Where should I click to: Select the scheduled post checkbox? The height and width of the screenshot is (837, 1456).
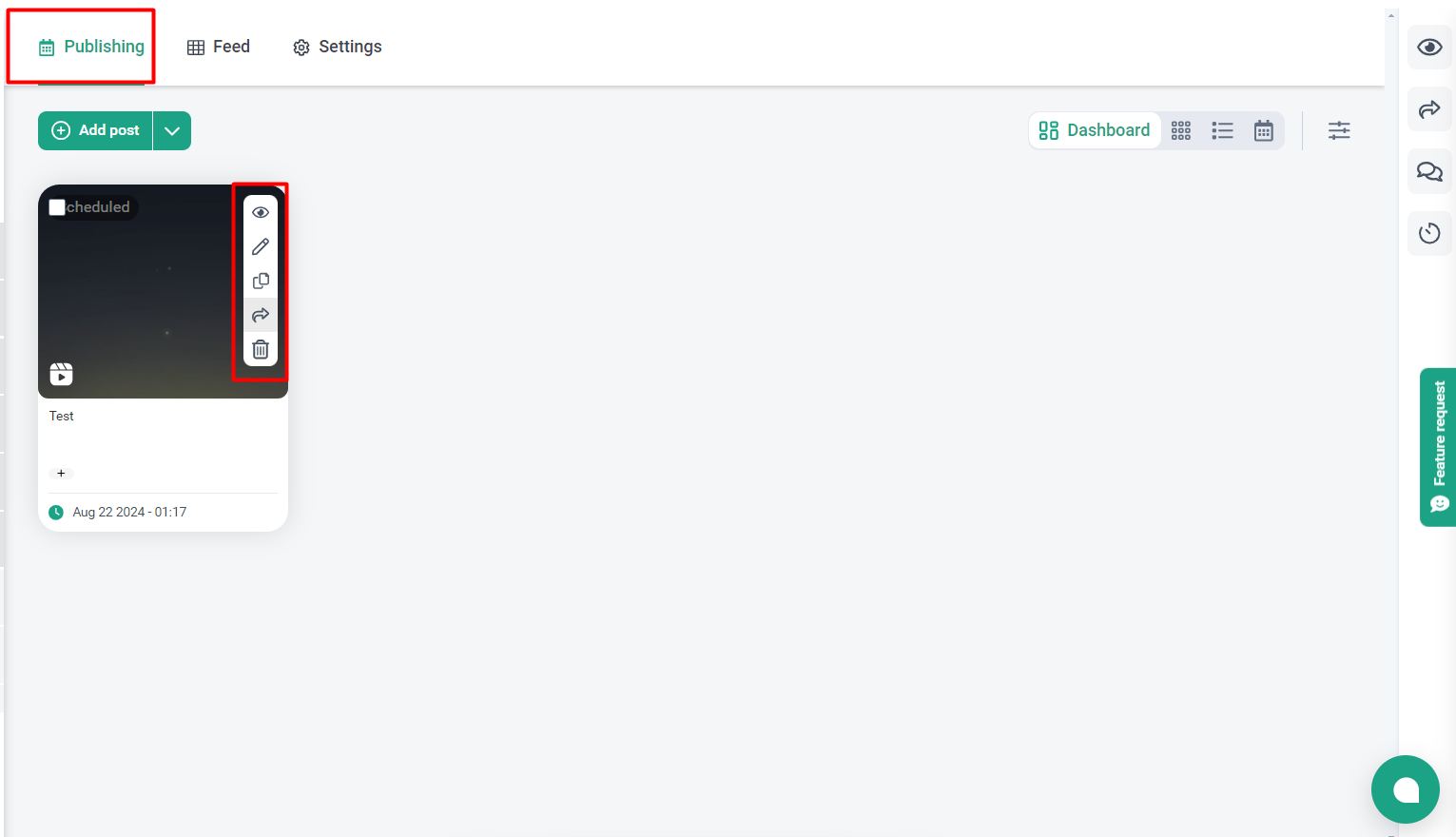[x=57, y=207]
